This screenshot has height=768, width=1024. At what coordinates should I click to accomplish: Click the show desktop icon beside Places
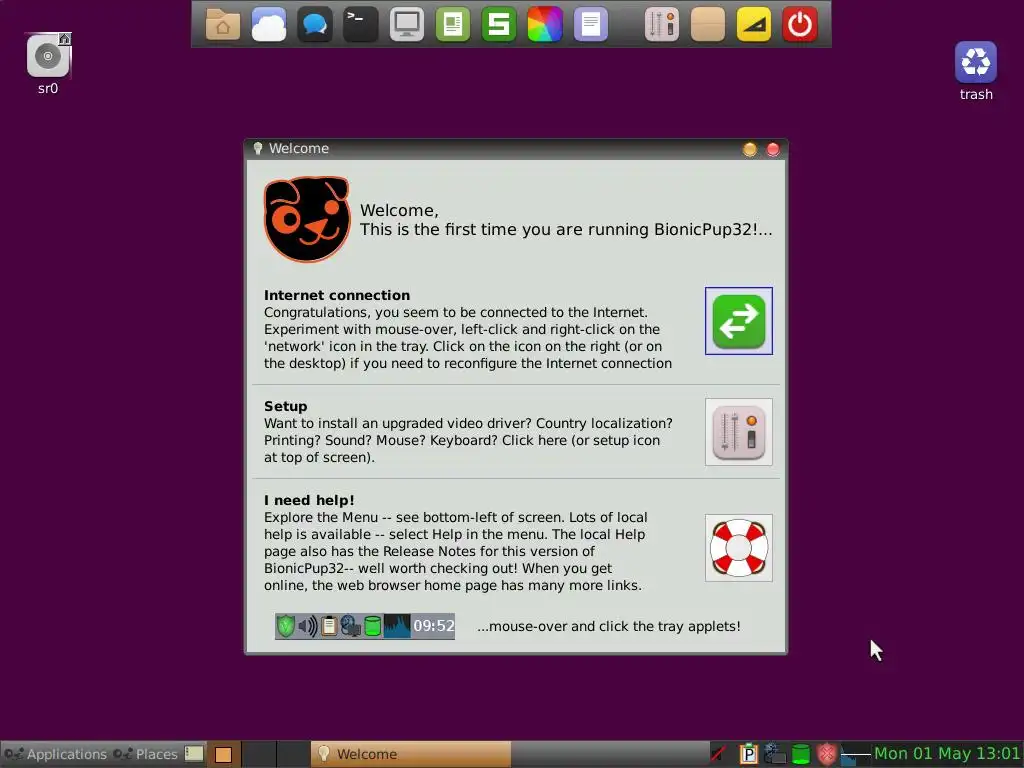click(x=194, y=754)
